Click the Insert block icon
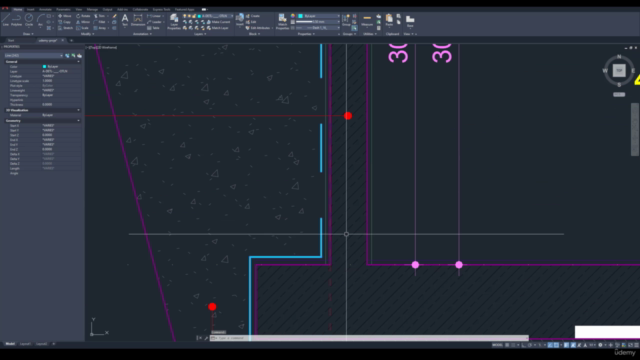The width and height of the screenshot is (640, 360). (x=240, y=20)
